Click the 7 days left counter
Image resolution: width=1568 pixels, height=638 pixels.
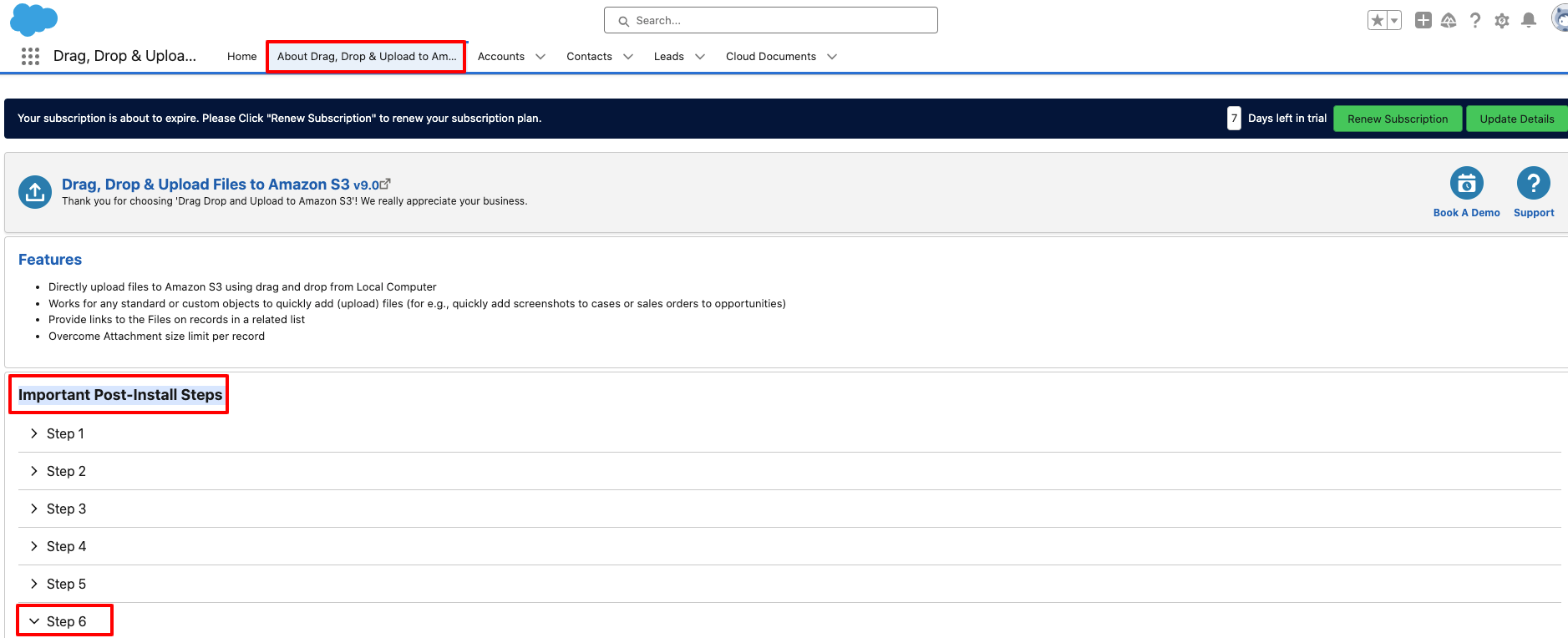coord(1234,119)
